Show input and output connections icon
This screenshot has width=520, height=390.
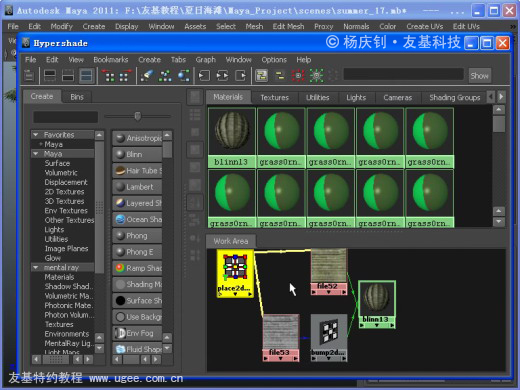[x=222, y=76]
